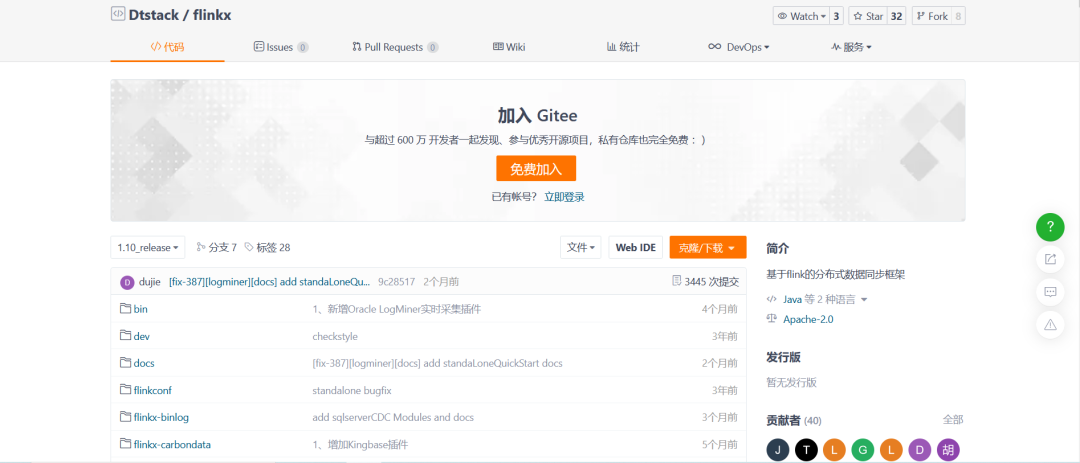Viewport: 1080px width, 463px height.
Task: Open the dujie author link
Action: [x=149, y=282]
